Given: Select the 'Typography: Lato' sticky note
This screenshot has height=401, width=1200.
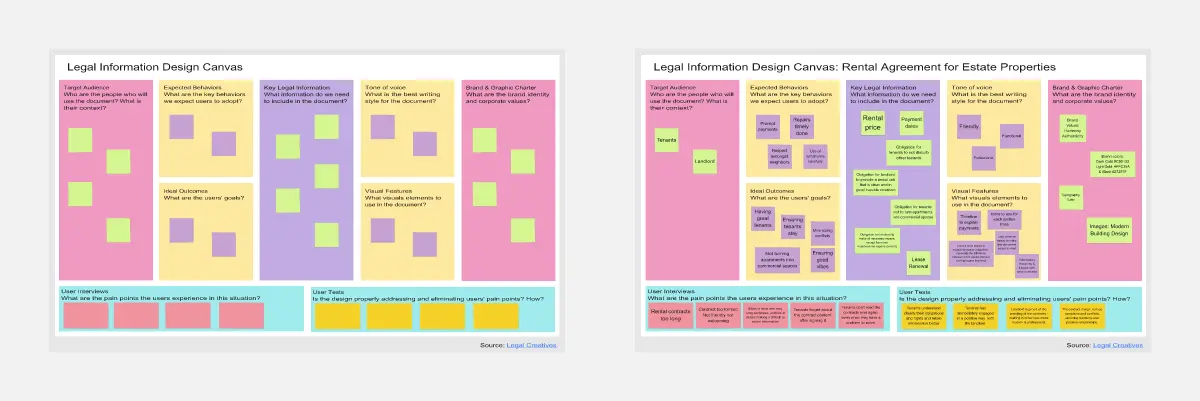Looking at the screenshot, I should coord(1070,197).
